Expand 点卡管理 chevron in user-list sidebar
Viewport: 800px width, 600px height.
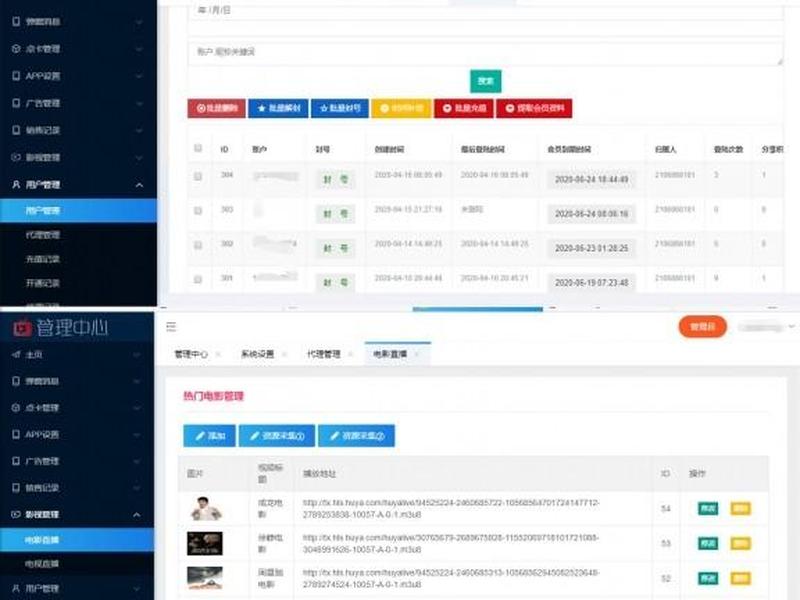[x=139, y=49]
